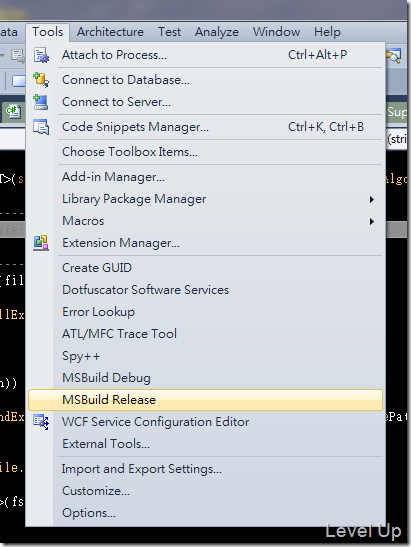Open Import and Export Settings...
This screenshot has width=411, height=547.
[206, 469]
